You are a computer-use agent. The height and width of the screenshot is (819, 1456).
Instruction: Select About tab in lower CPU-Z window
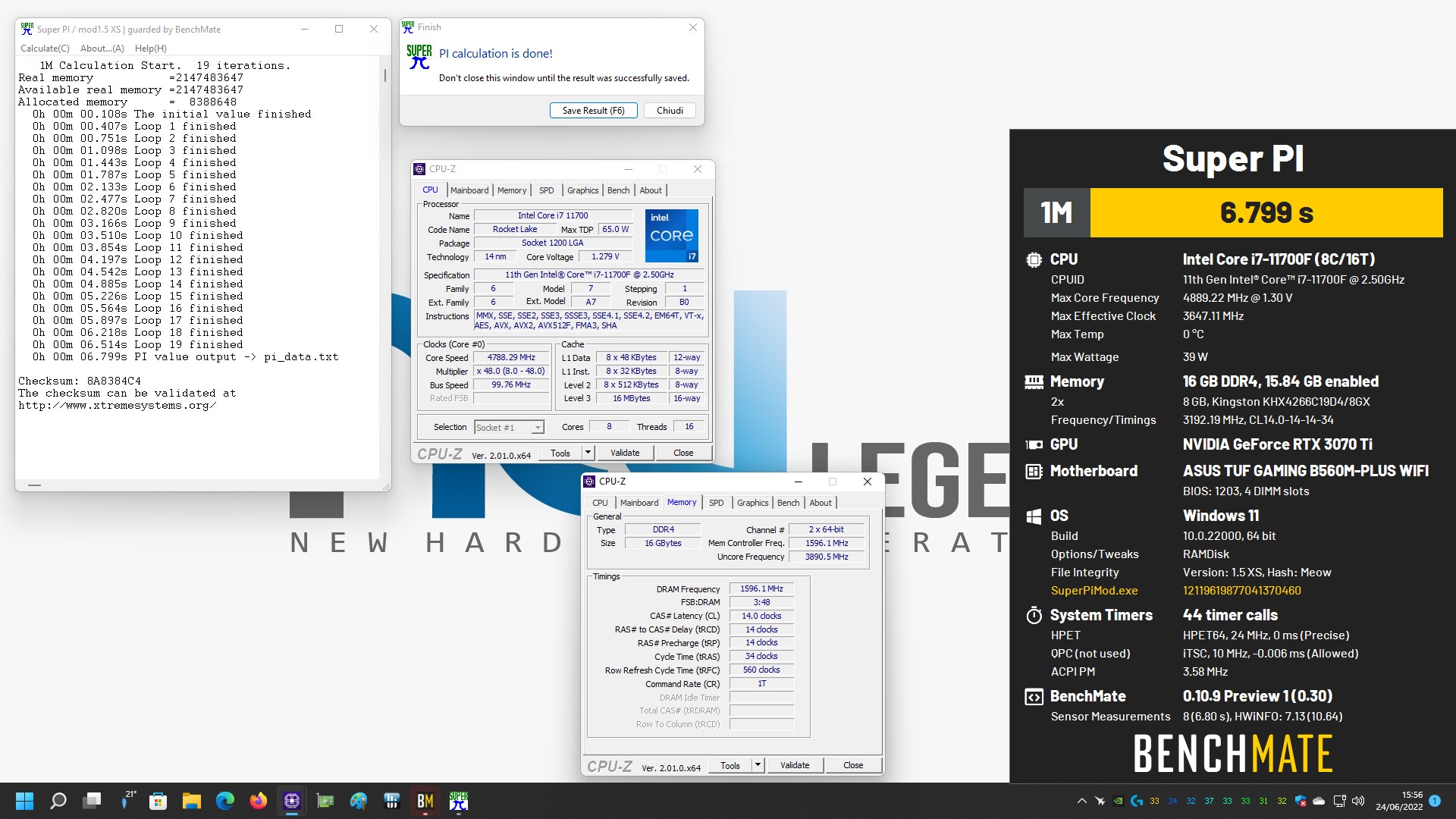click(821, 503)
